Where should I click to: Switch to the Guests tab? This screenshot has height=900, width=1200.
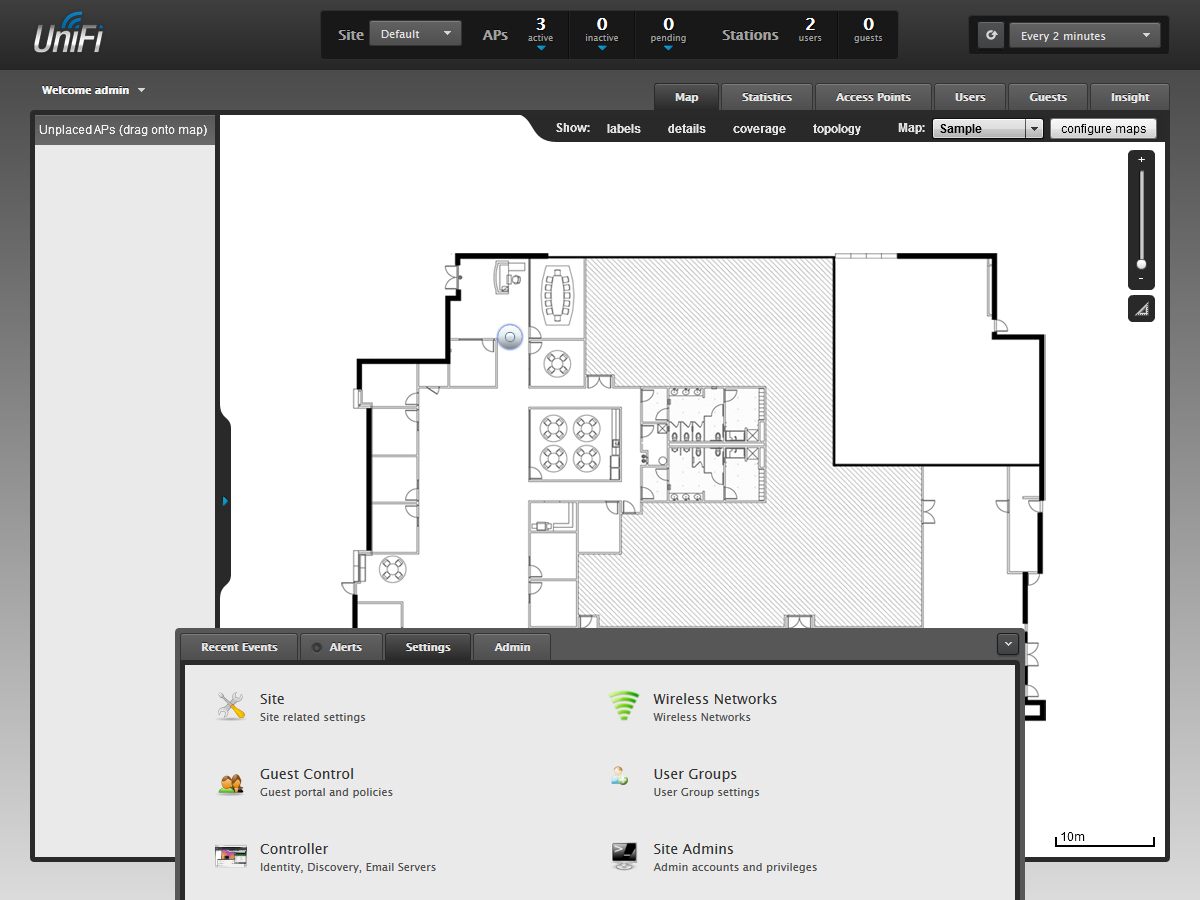1048,97
